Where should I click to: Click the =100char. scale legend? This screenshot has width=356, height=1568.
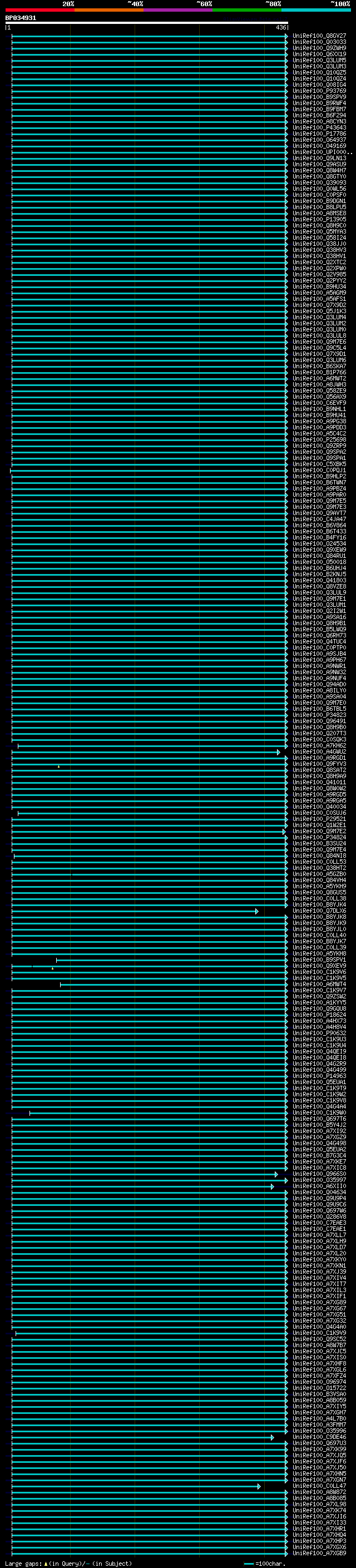[265, 1563]
